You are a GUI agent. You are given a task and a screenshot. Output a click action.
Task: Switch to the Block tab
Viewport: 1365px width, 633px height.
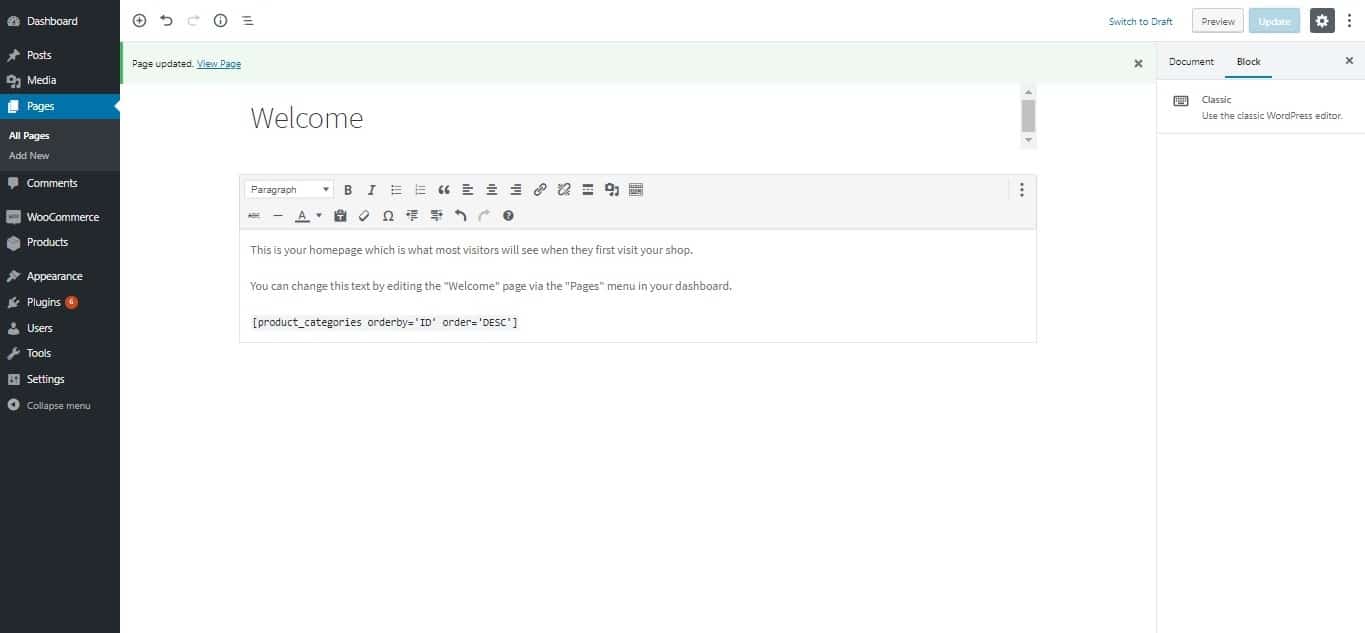(1248, 61)
